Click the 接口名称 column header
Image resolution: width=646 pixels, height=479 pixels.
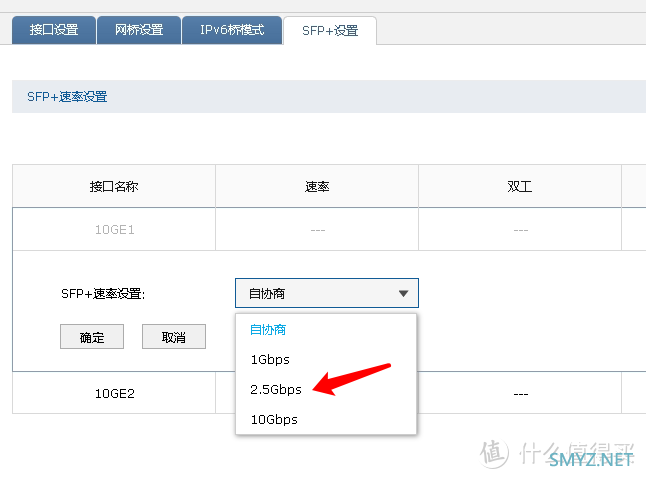[x=114, y=187]
